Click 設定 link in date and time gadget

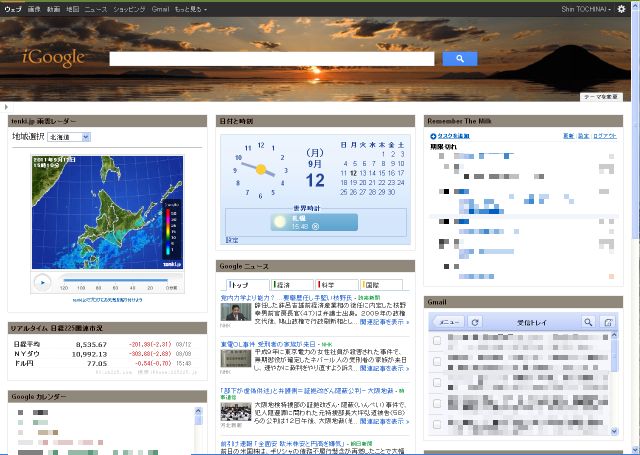232,240
